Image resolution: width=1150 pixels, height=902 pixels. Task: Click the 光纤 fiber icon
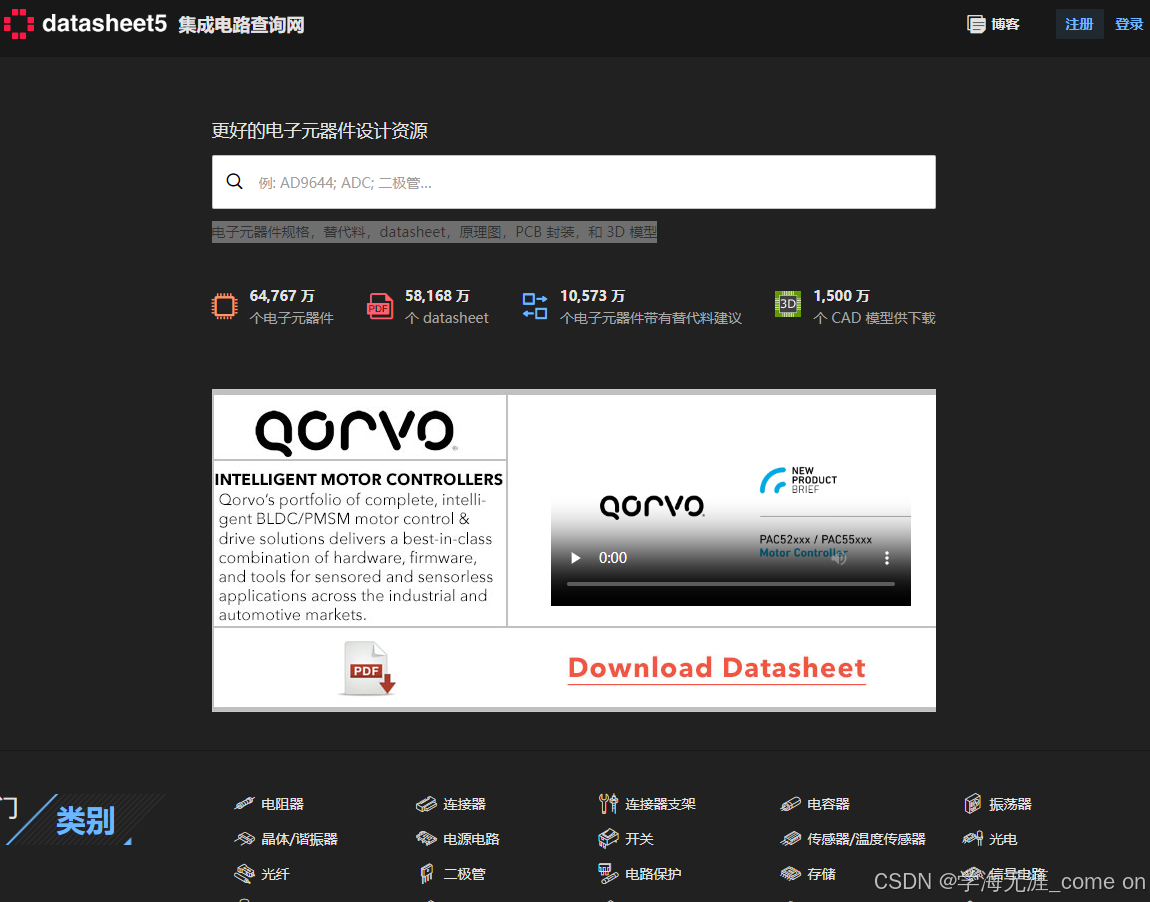[x=244, y=874]
